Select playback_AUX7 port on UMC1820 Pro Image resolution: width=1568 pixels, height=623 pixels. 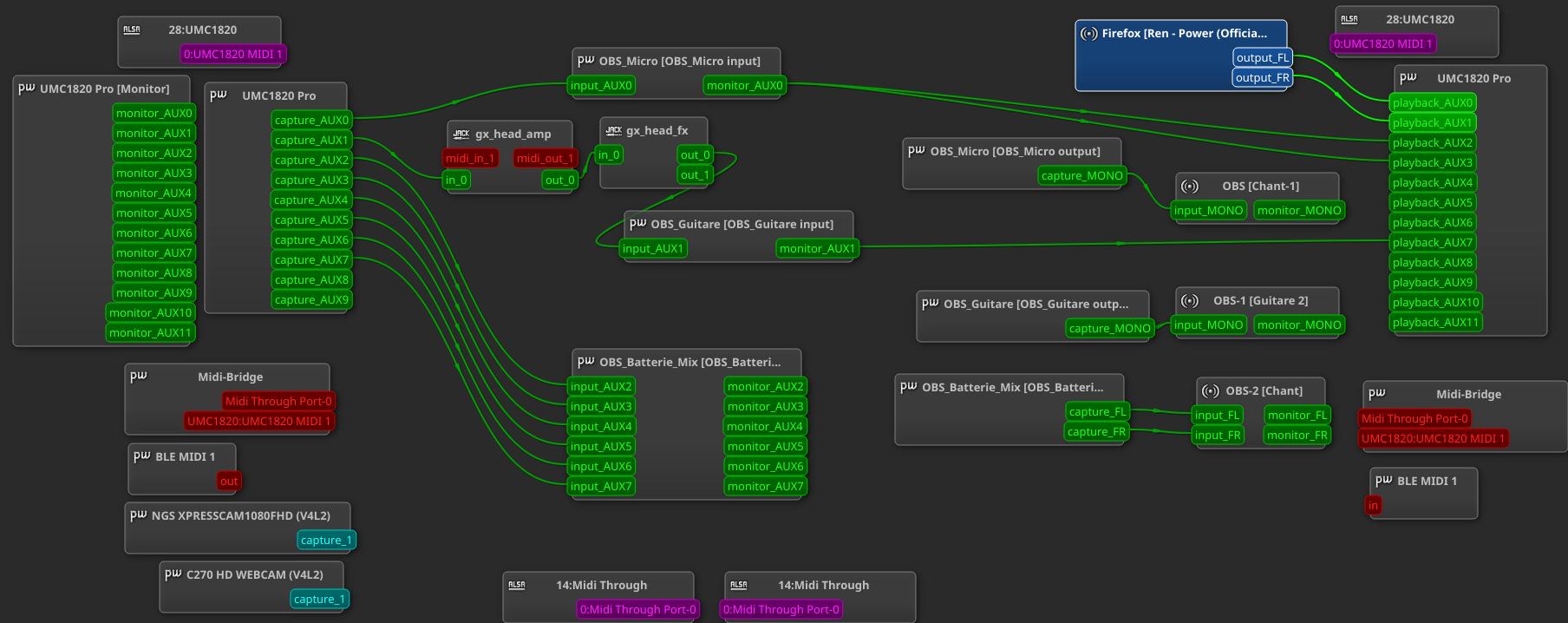1433,242
